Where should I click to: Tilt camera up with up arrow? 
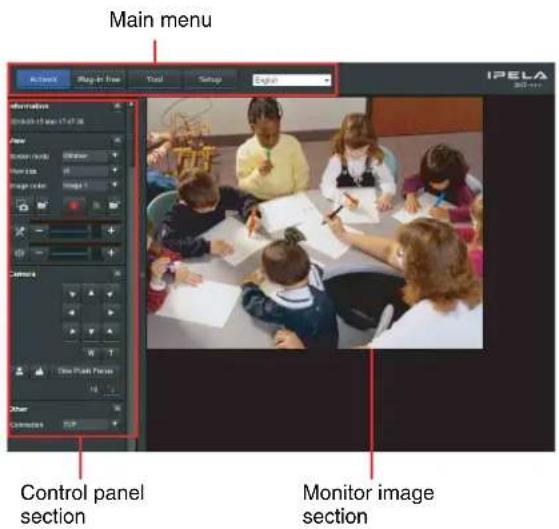tap(91, 294)
